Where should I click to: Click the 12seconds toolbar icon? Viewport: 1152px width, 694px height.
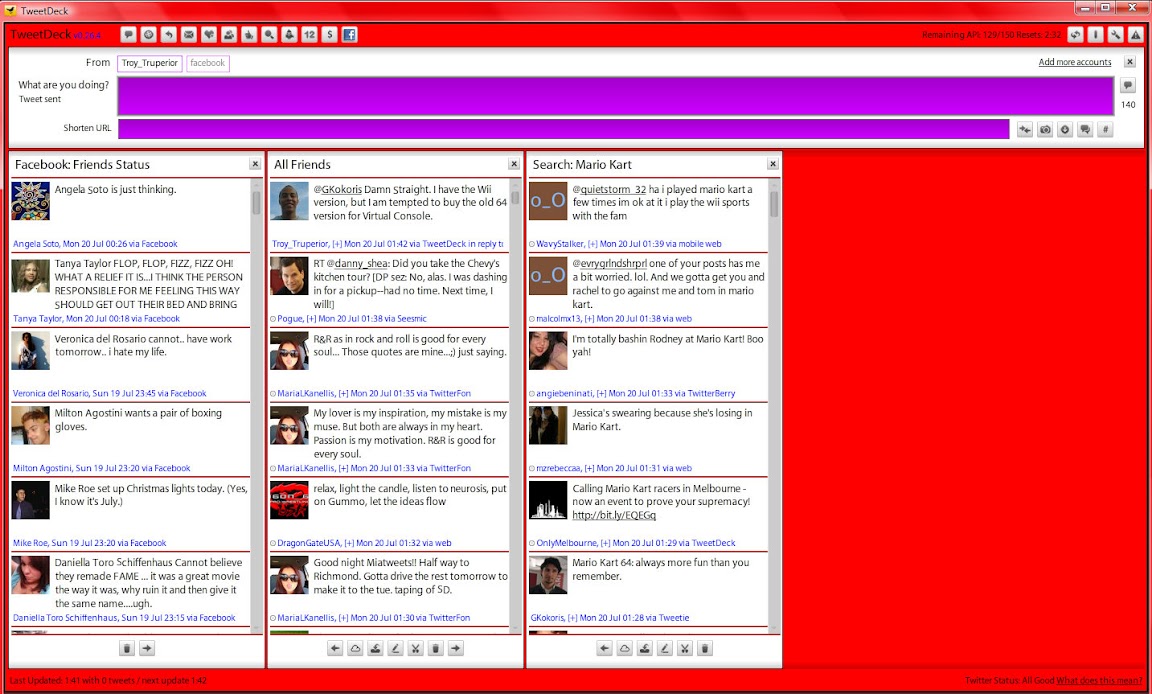(309, 35)
